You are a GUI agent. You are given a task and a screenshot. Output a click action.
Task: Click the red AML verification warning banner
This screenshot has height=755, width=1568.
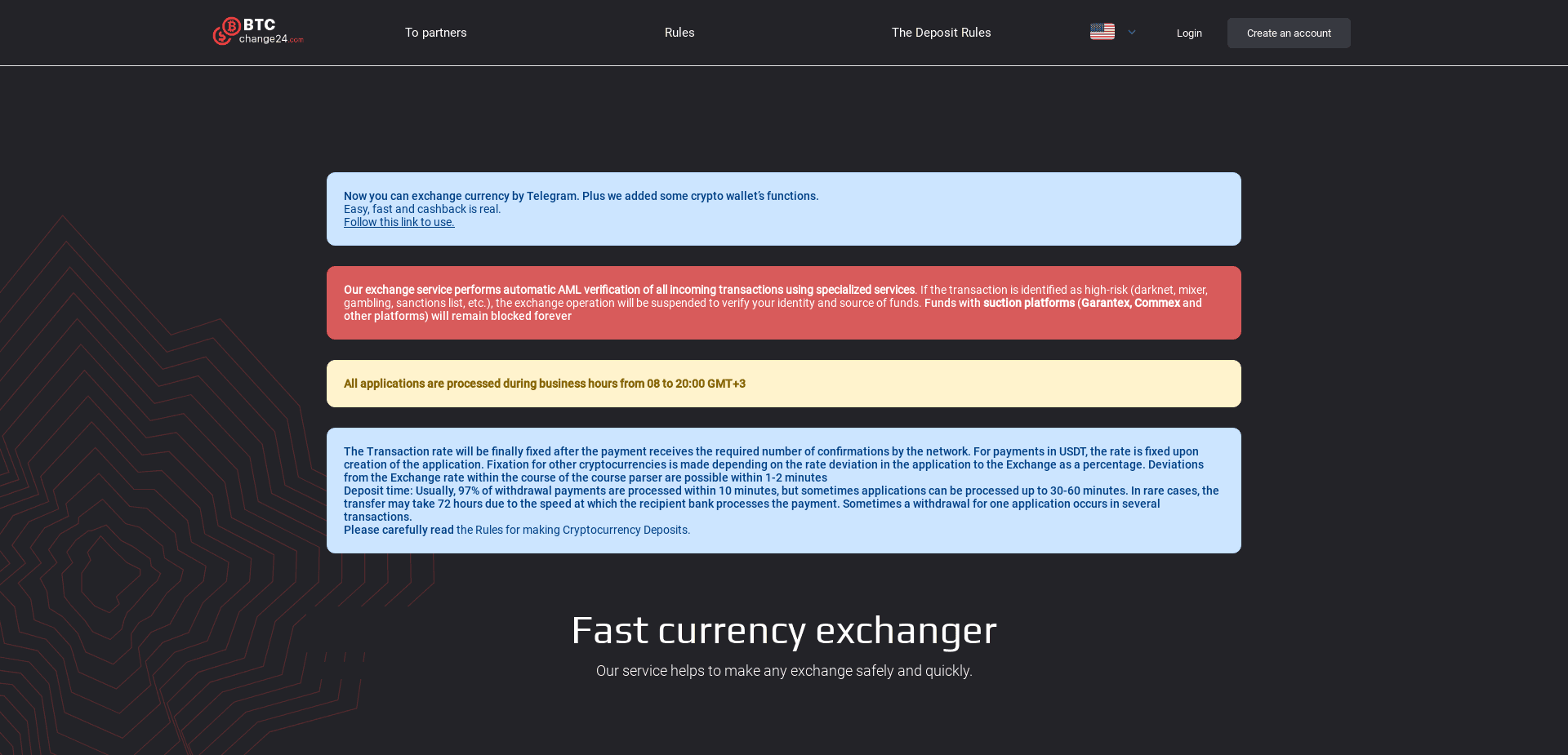pos(783,302)
